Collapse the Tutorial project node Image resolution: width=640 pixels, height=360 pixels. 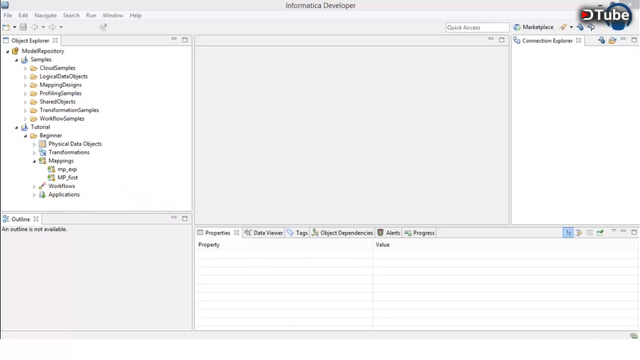click(x=16, y=127)
